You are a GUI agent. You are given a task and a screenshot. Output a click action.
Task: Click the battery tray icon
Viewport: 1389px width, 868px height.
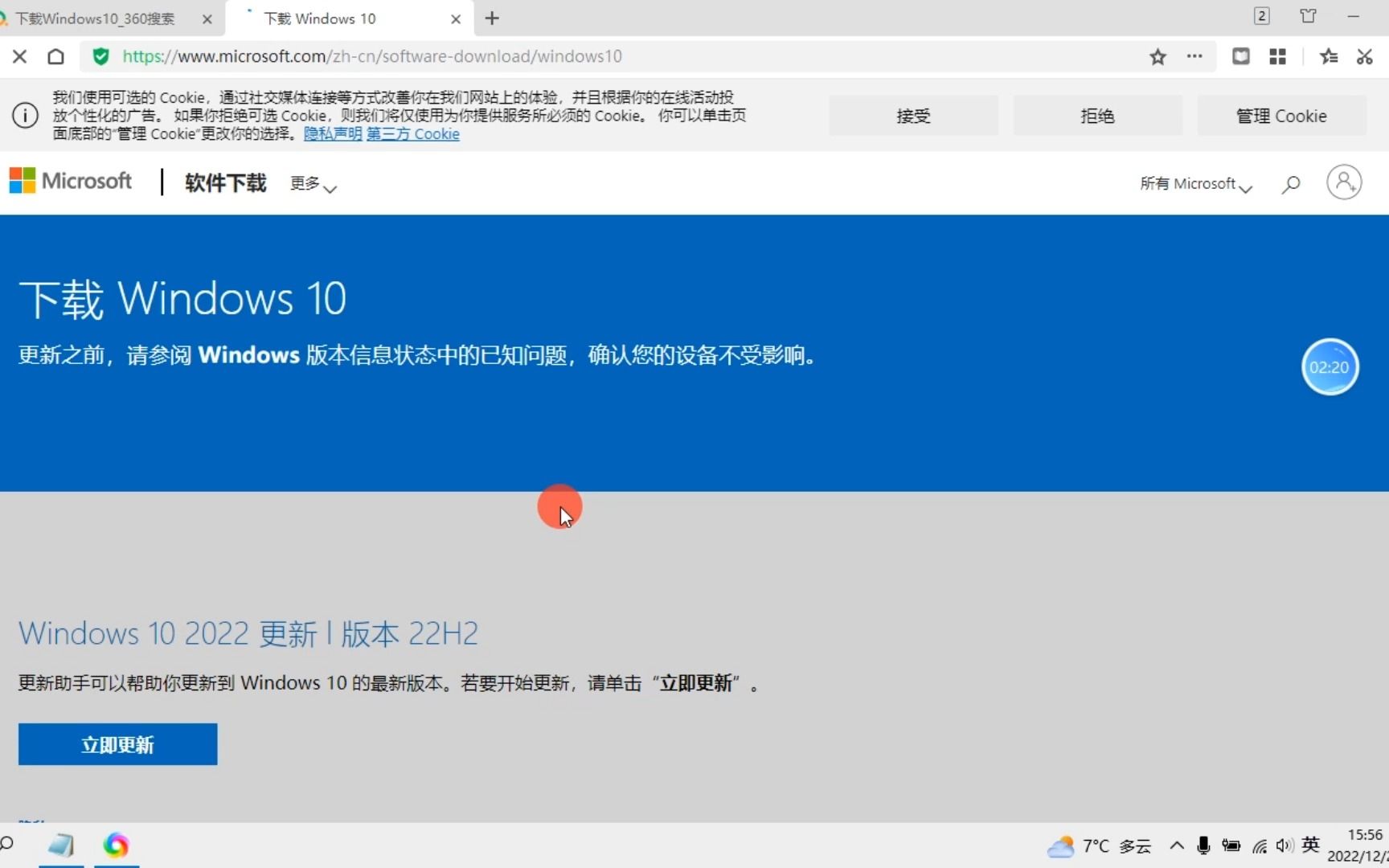(1231, 845)
